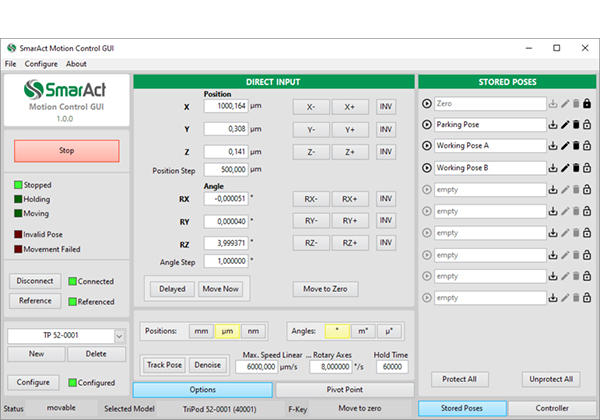Viewport: 600px width, 420px height.
Task: Click the Track Pose button
Action: pos(165,365)
